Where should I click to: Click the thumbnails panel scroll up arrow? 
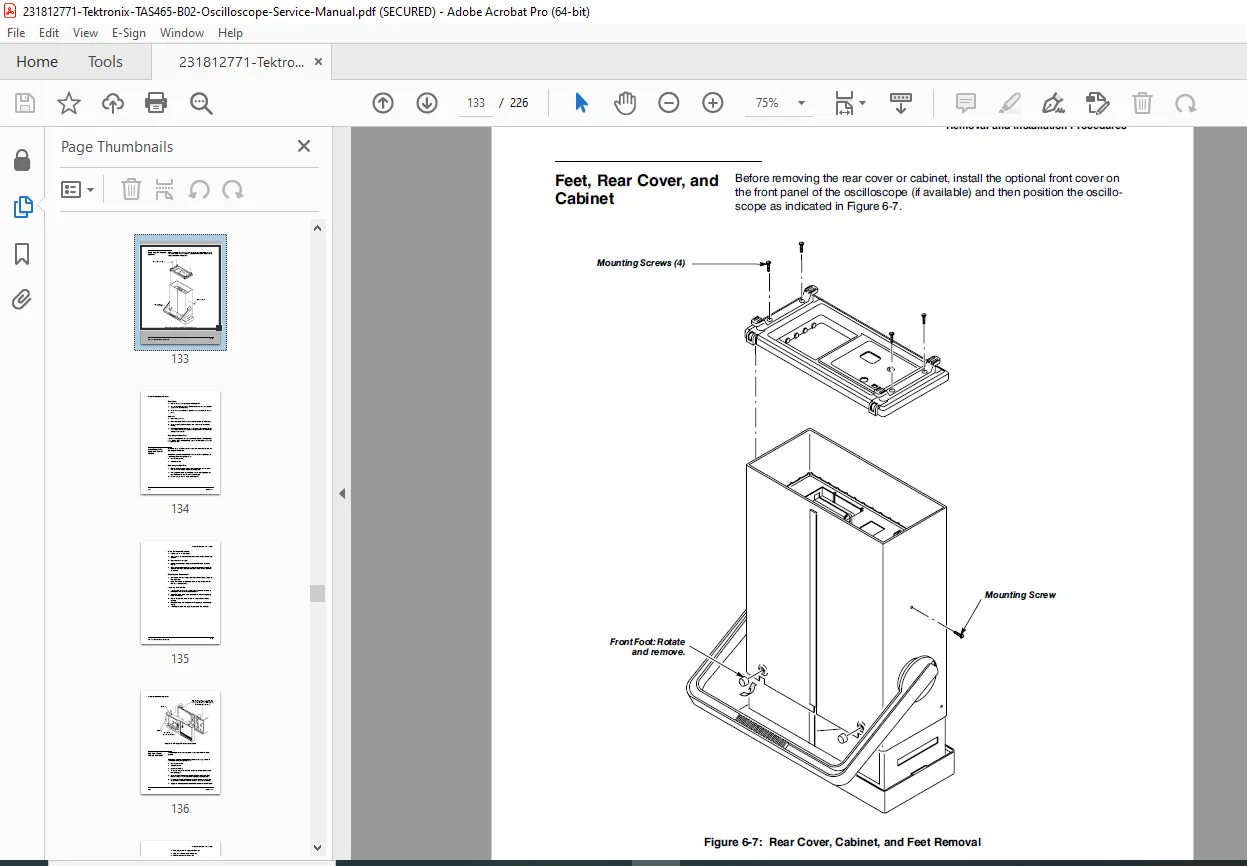[x=317, y=228]
